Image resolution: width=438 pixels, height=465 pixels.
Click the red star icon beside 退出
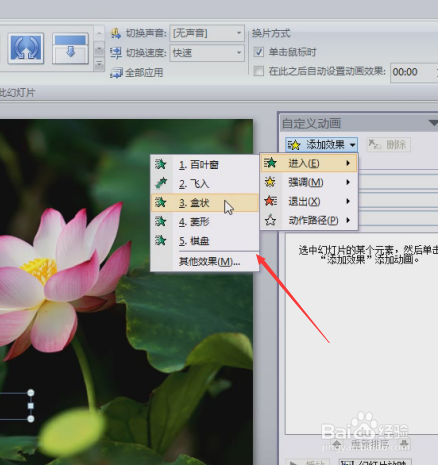[270, 201]
